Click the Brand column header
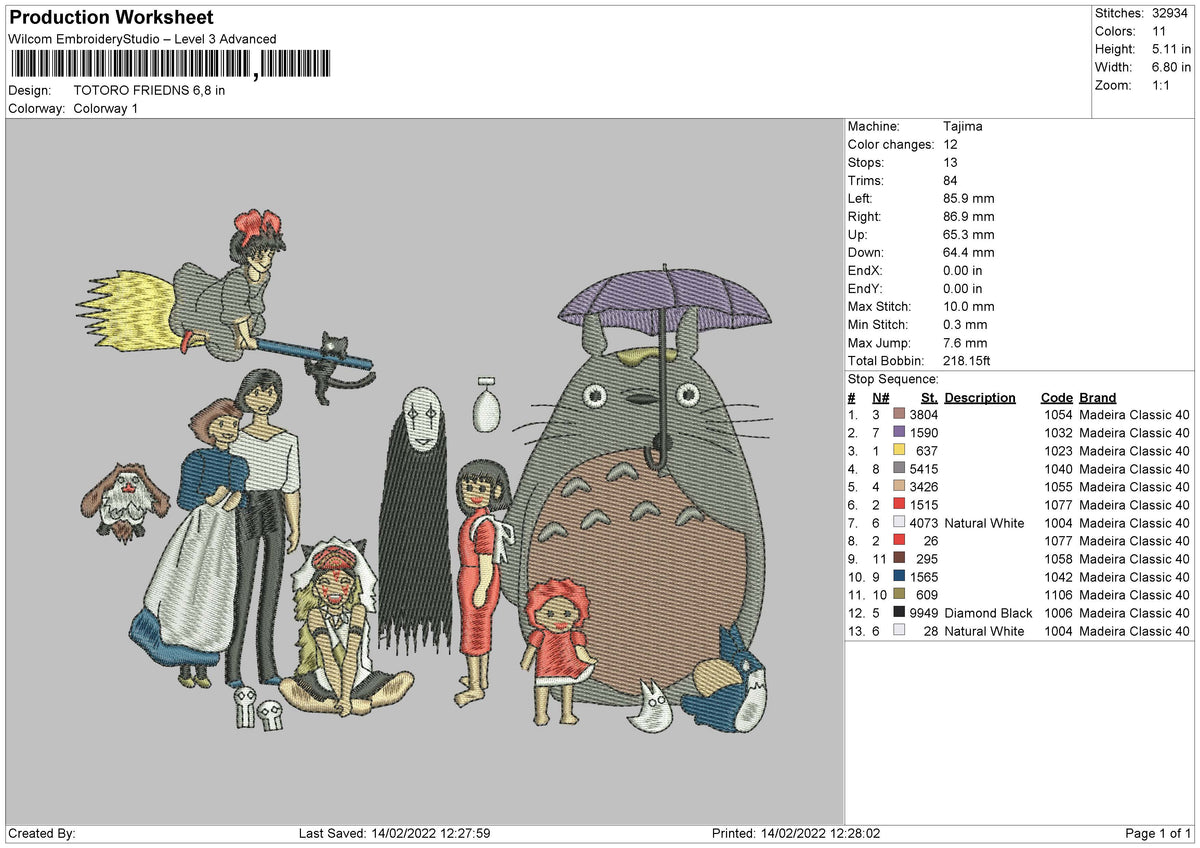 [1097, 398]
